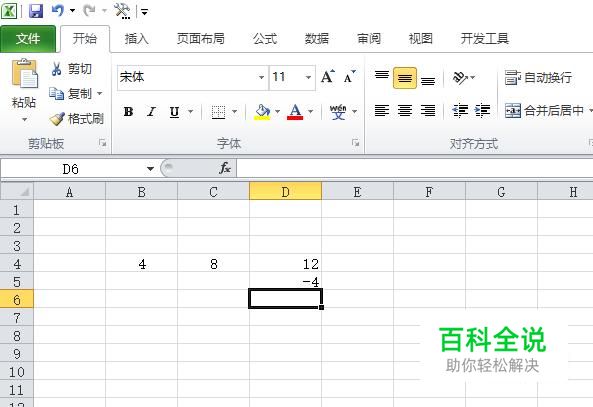
Task: Click the tools icon in quick access toolbar
Action: point(122,11)
